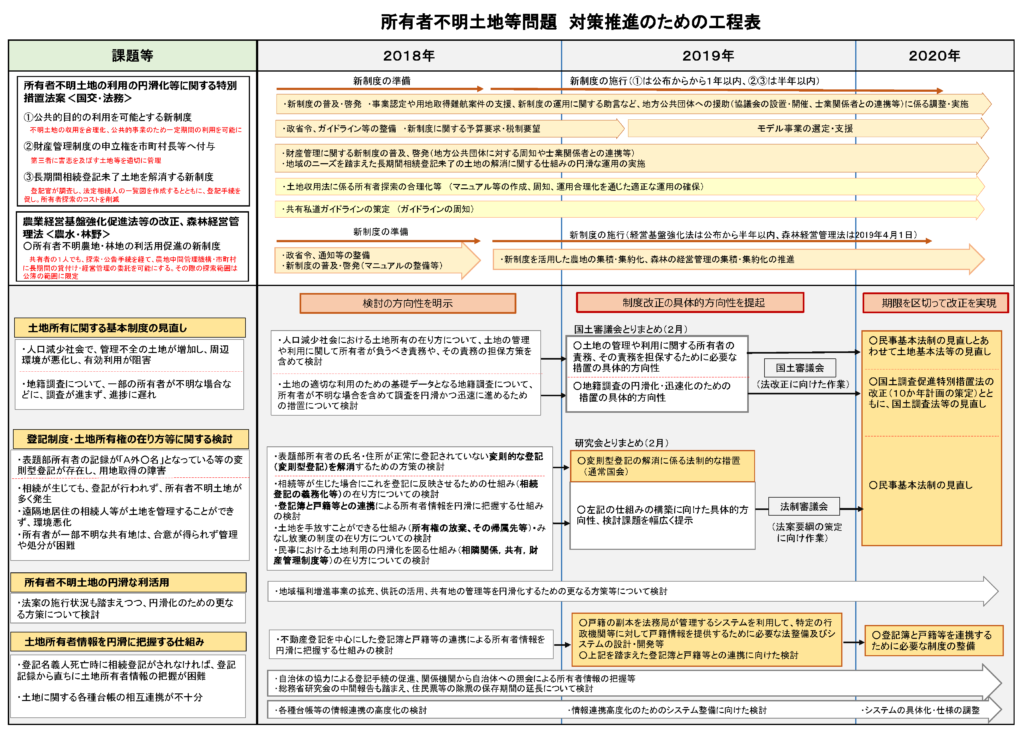
Task: Select the 地域福利増進事業の拡充、供託の活用 arrow
Action: (x=633, y=591)
